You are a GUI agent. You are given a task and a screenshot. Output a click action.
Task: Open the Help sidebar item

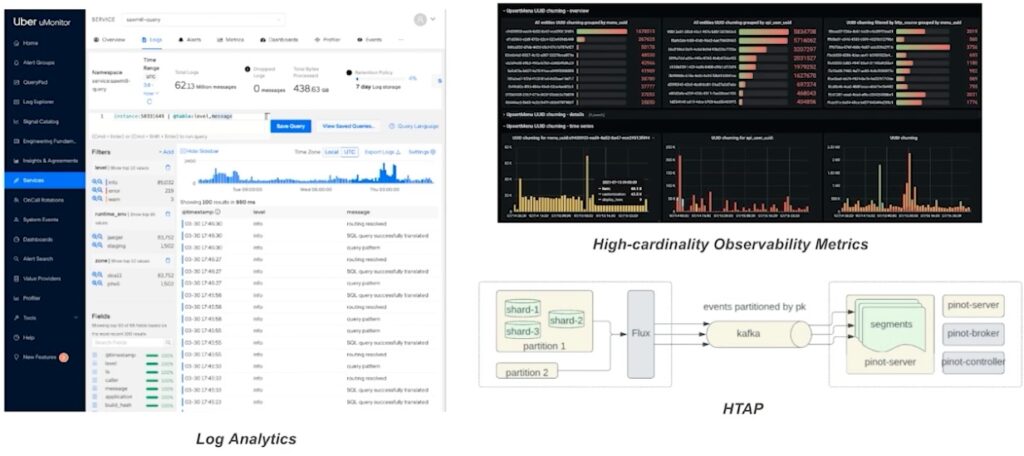(29, 337)
